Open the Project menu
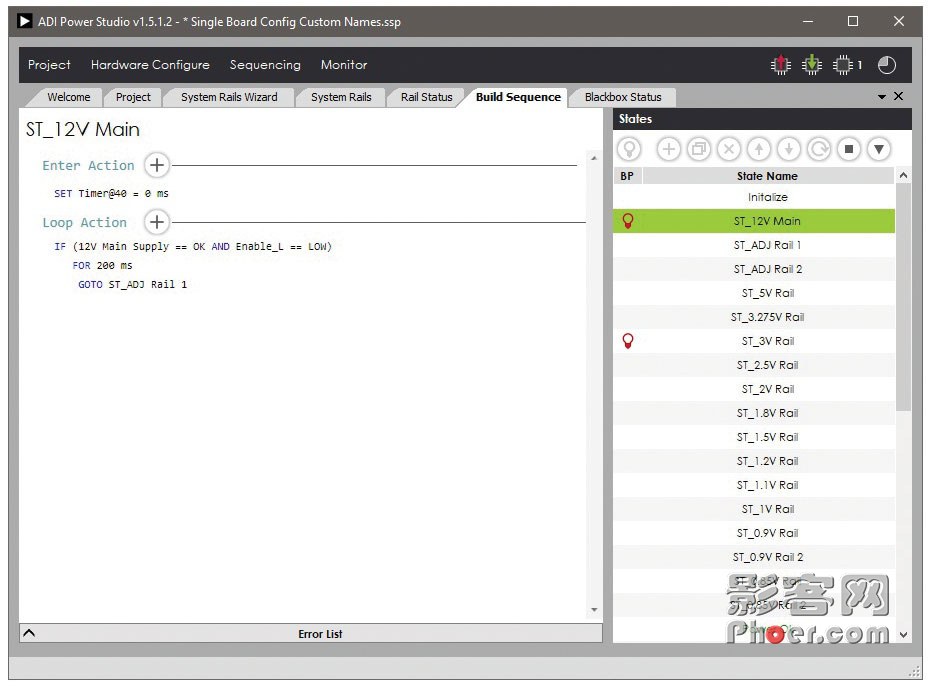934x689 pixels. [x=49, y=64]
